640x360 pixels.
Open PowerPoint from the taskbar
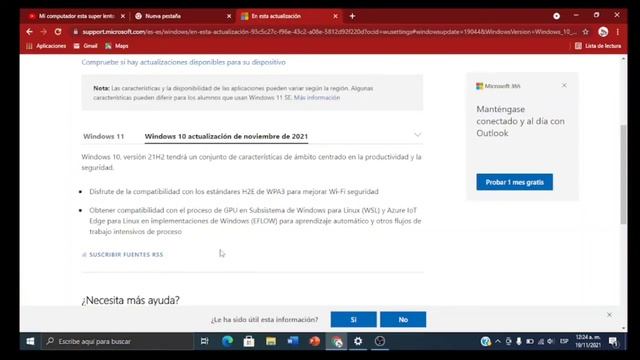coord(314,341)
